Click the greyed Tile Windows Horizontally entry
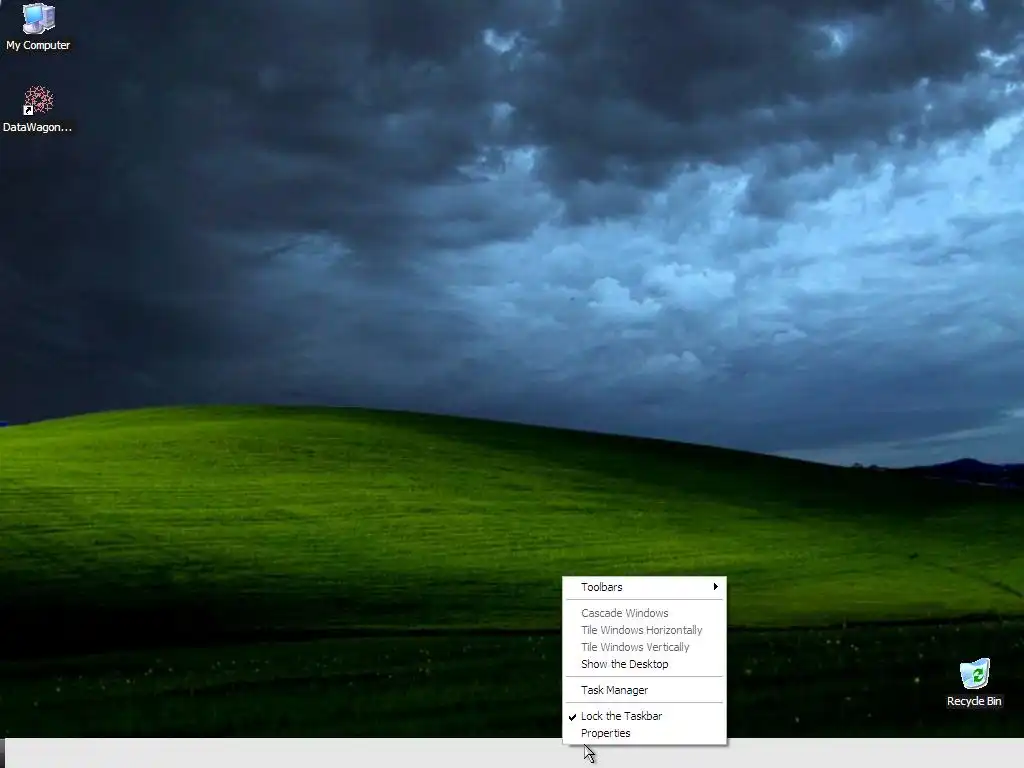 (645, 630)
